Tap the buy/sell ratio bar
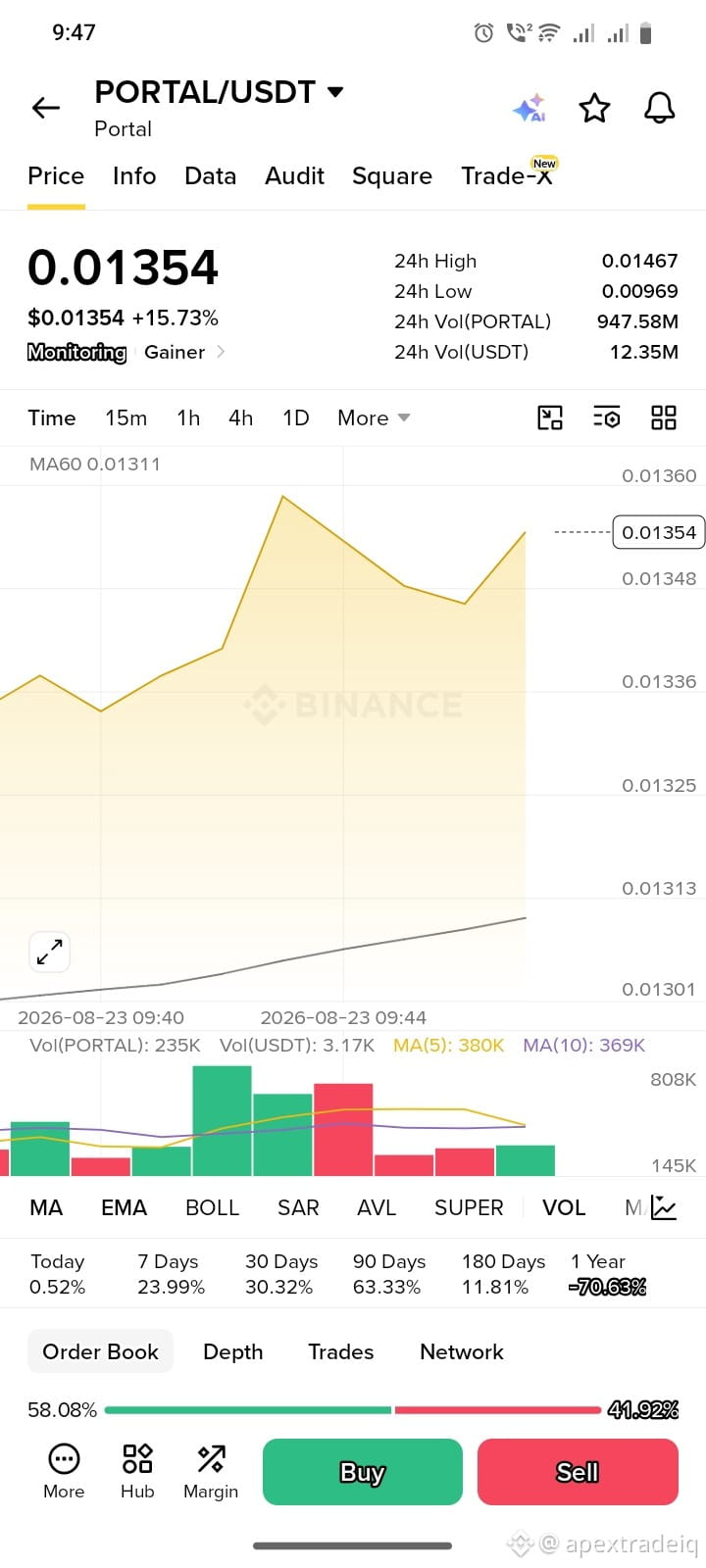Viewport: 706px width, 1568px height. tap(353, 1410)
